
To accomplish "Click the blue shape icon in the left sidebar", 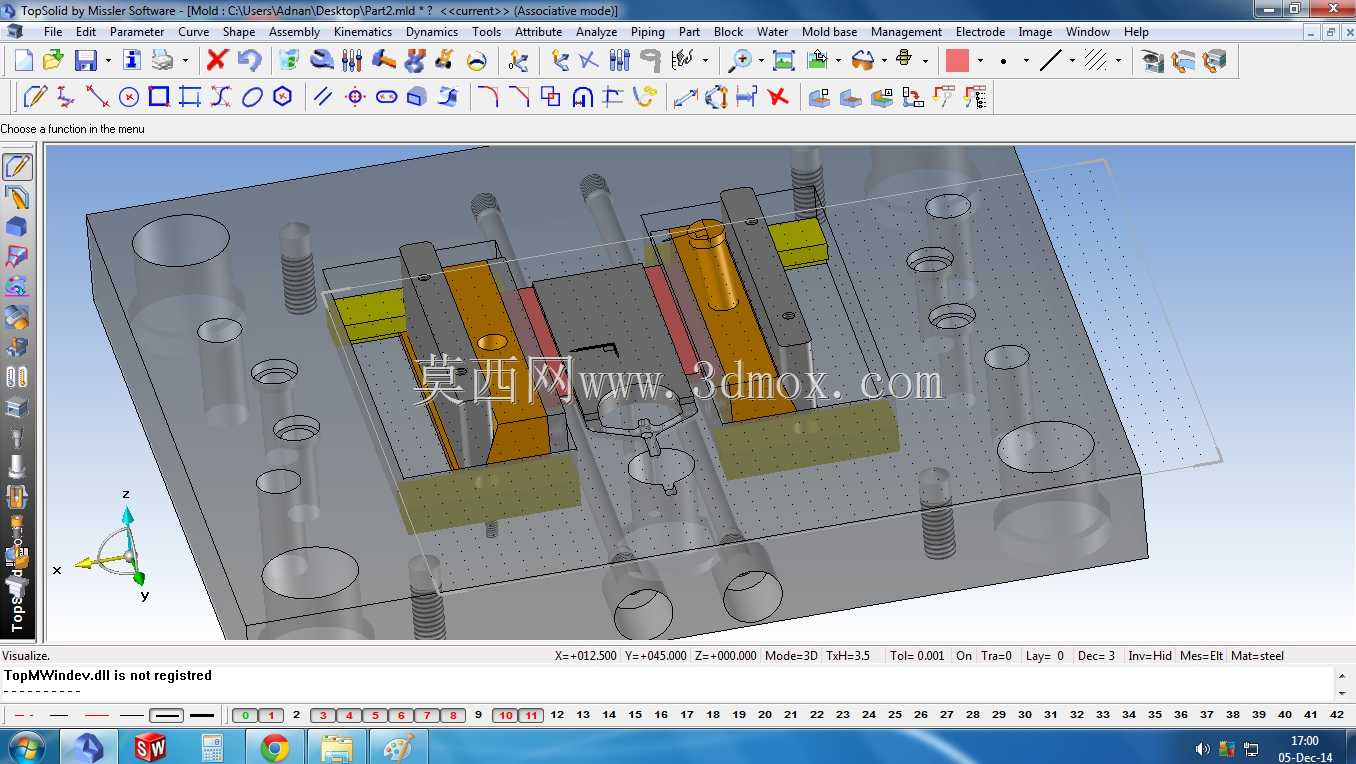I will (x=17, y=227).
